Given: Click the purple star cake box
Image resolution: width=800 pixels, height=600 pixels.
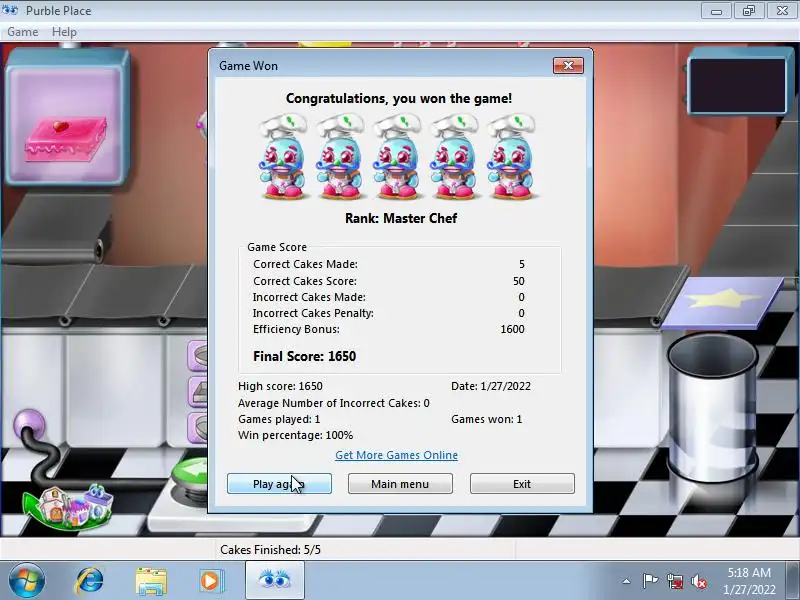Looking at the screenshot, I should [722, 303].
